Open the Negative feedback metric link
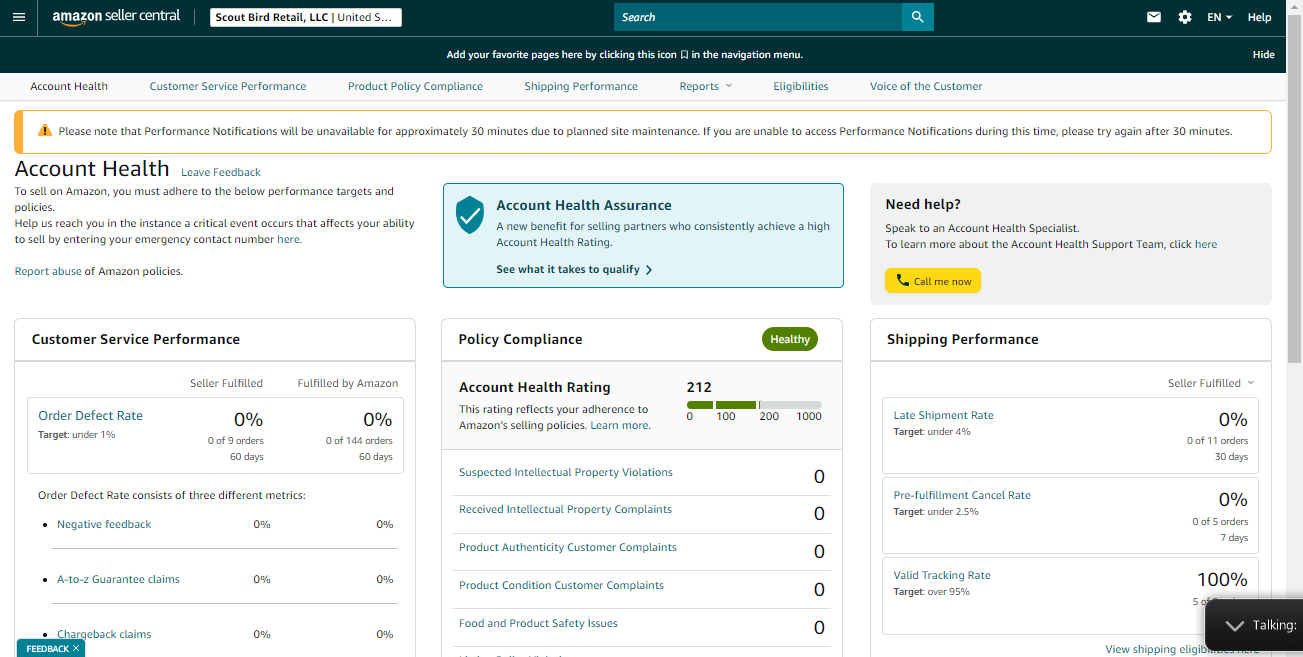Image resolution: width=1303 pixels, height=657 pixels. 104,524
